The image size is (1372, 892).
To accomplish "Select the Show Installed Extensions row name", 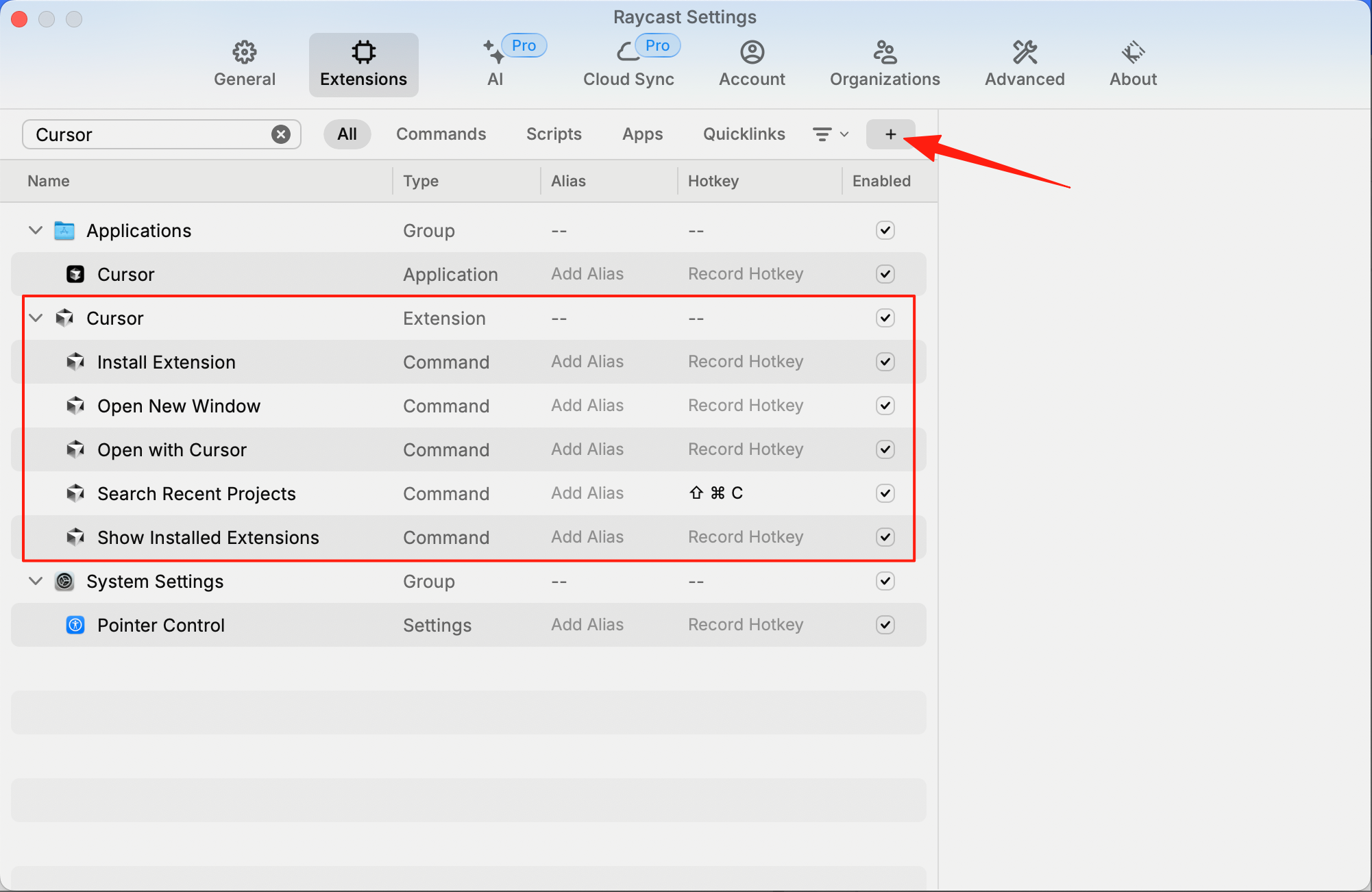I will click(x=208, y=537).
